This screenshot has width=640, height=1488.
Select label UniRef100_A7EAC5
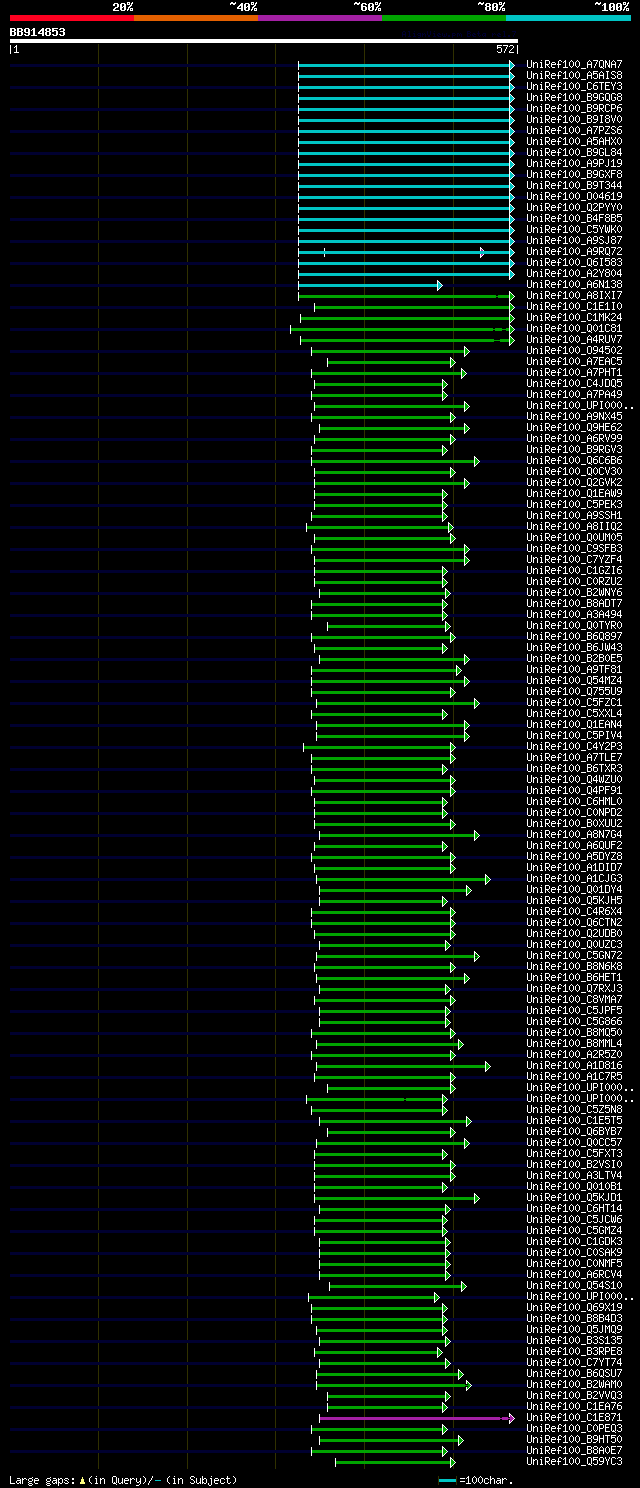(x=574, y=362)
